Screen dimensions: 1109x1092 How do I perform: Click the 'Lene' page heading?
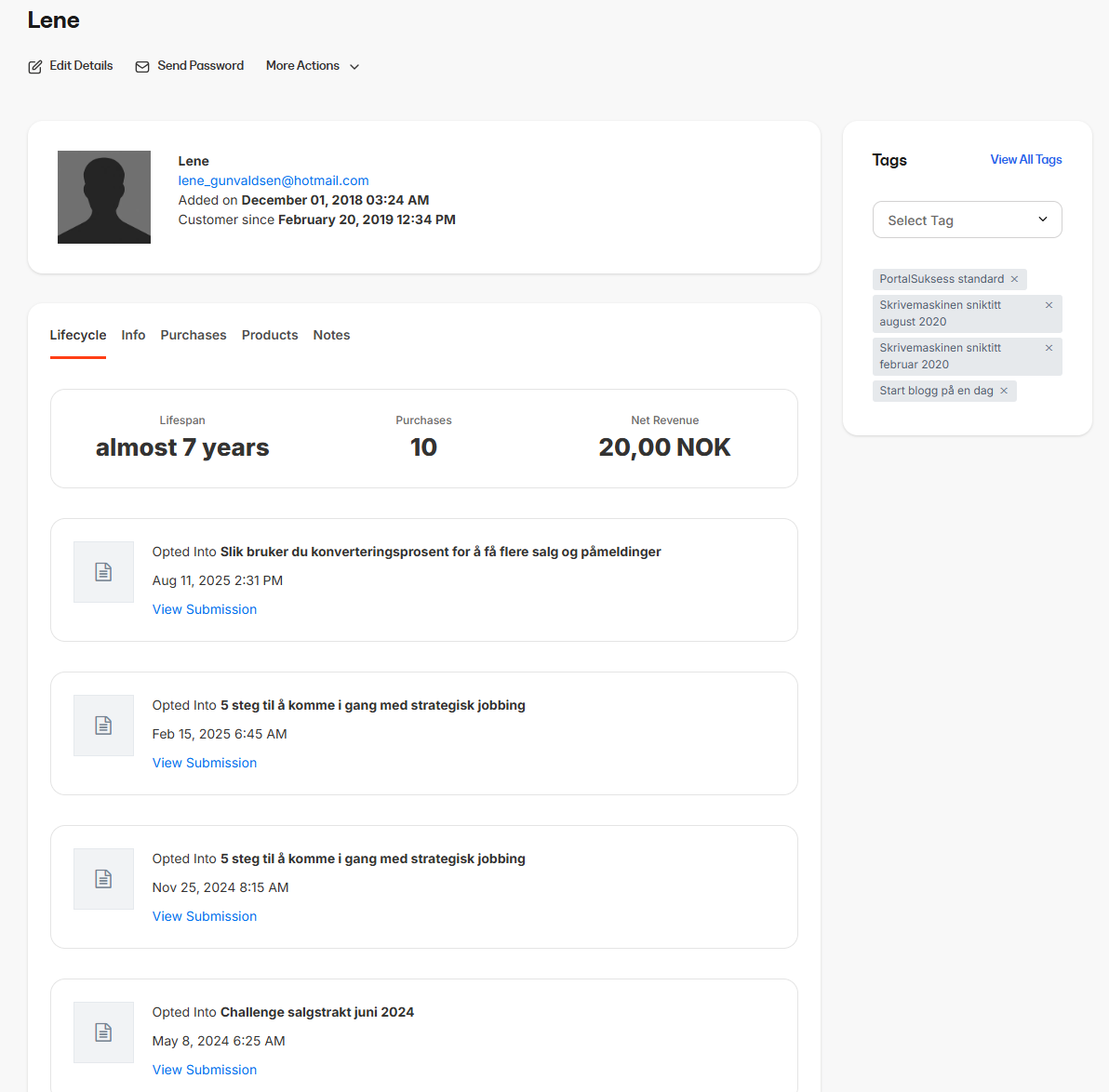pyautogui.click(x=54, y=20)
